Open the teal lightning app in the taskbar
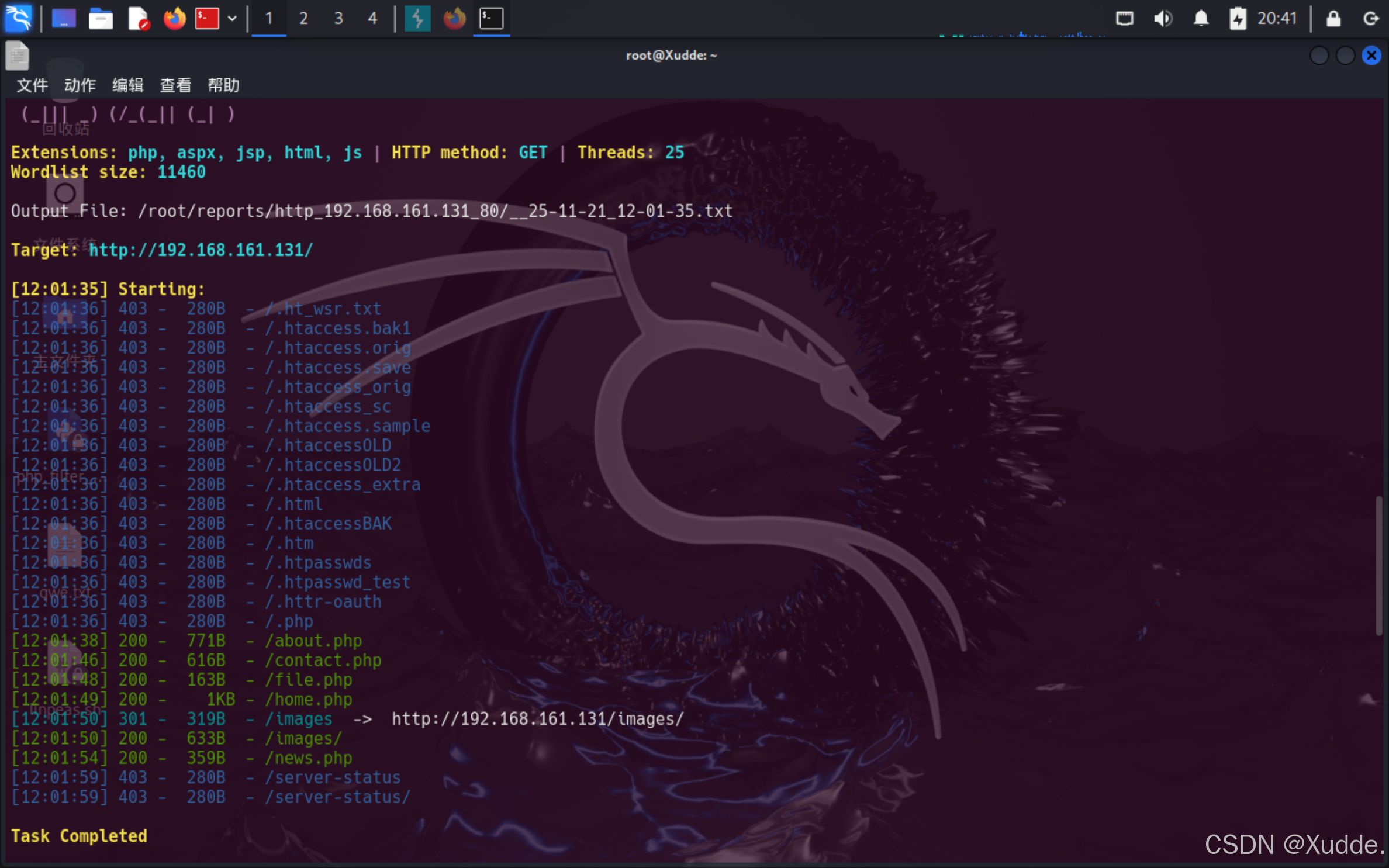The width and height of the screenshot is (1389, 868). [417, 18]
